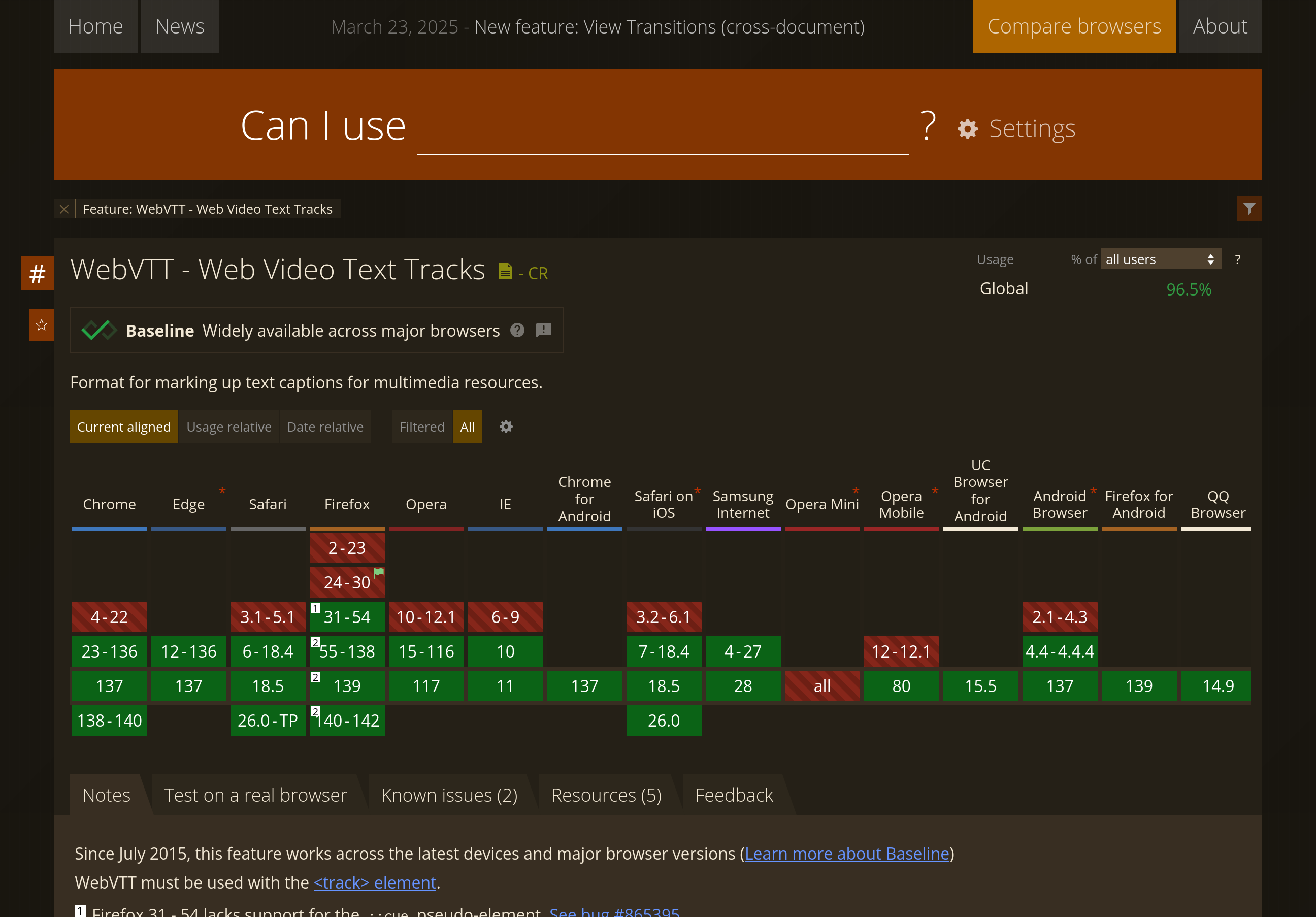Click Baseline feedback speech bubble icon
This screenshot has height=917, width=1316.
543,330
